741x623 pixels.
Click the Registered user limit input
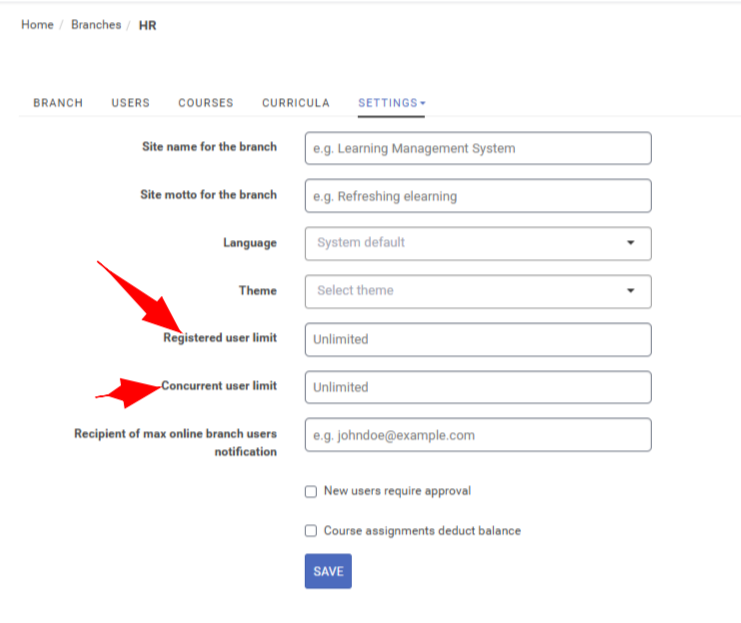point(478,339)
